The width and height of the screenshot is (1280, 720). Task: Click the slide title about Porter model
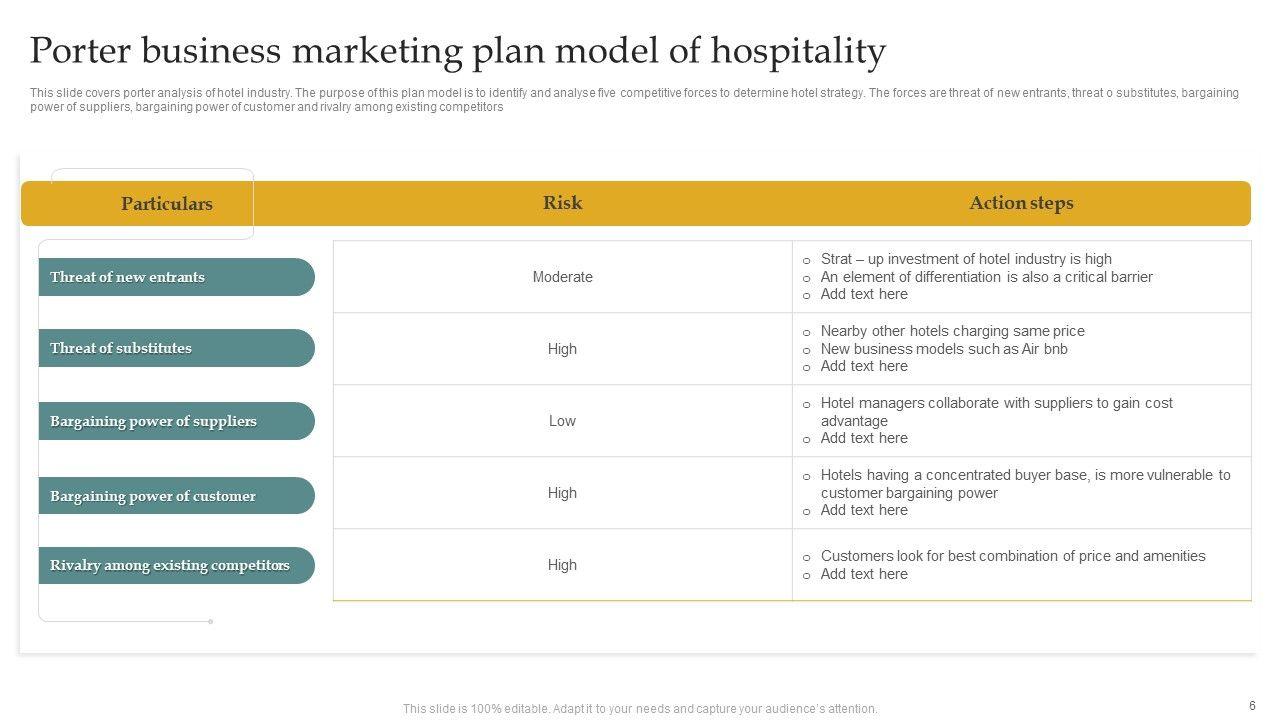pos(458,50)
